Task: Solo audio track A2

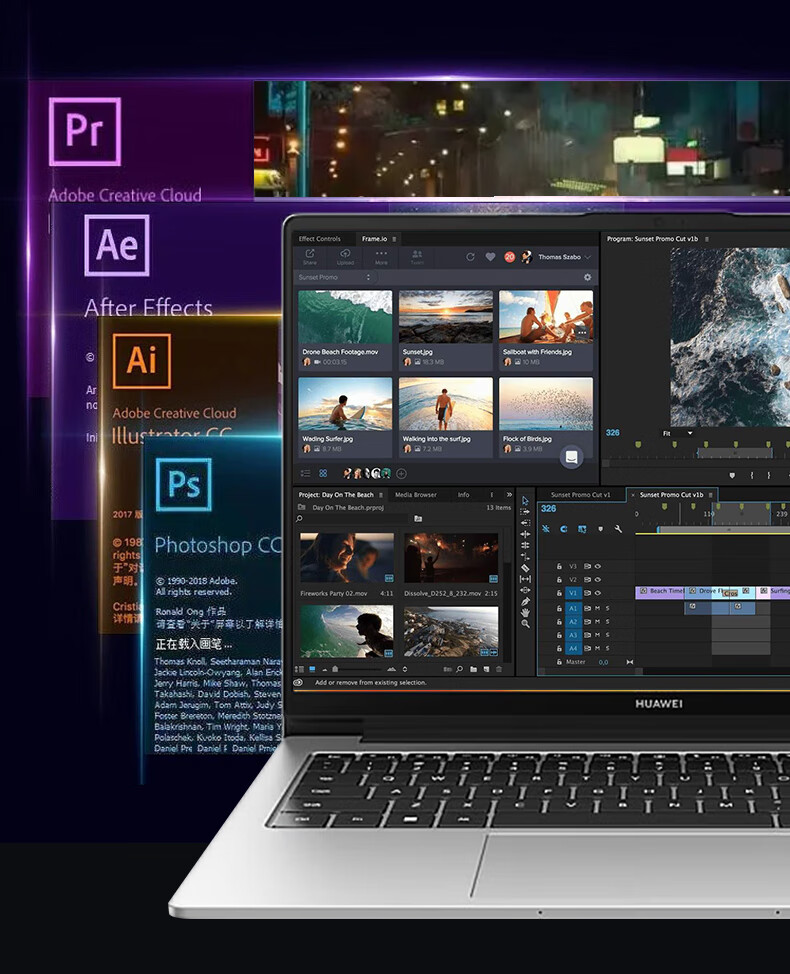Action: pos(607,621)
